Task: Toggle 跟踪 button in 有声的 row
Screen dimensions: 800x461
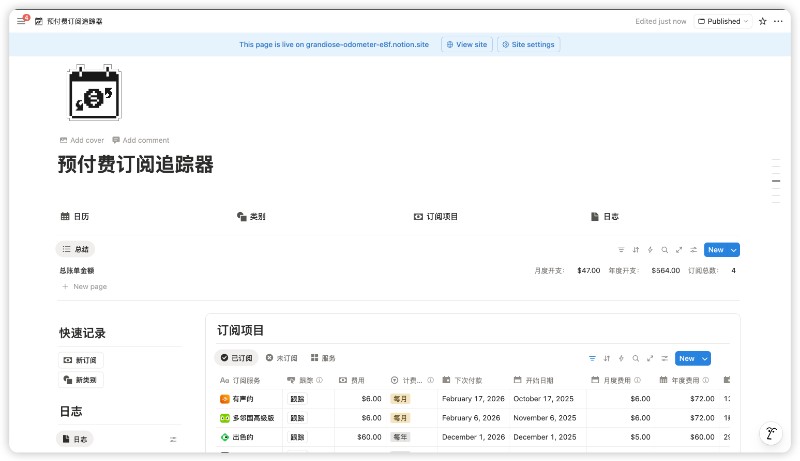Action: click(297, 399)
